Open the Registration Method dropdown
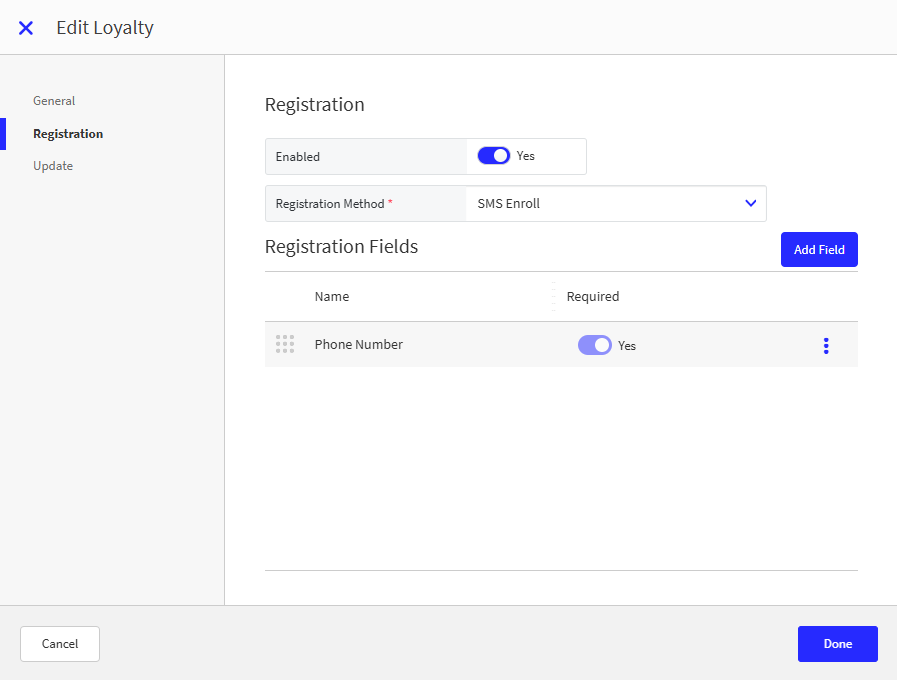Viewport: 897px width, 680px height. click(615, 203)
